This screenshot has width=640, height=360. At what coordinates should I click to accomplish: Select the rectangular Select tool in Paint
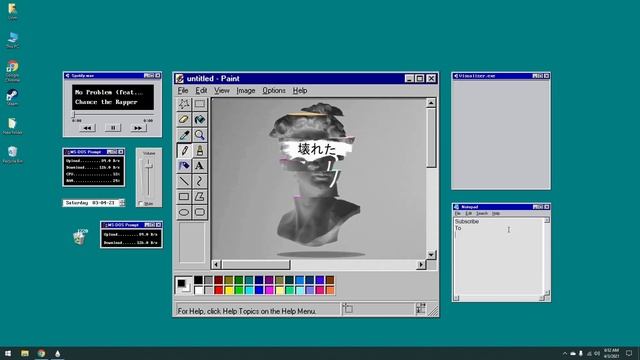pyautogui.click(x=200, y=104)
